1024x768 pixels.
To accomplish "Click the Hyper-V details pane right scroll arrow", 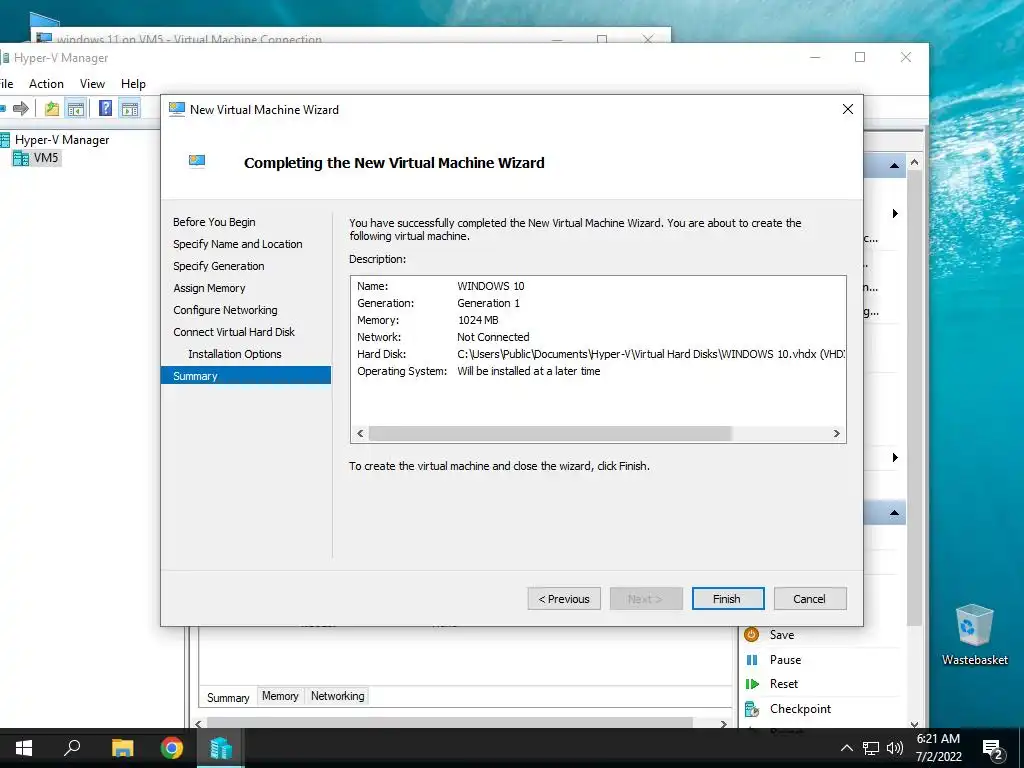I will coord(723,724).
